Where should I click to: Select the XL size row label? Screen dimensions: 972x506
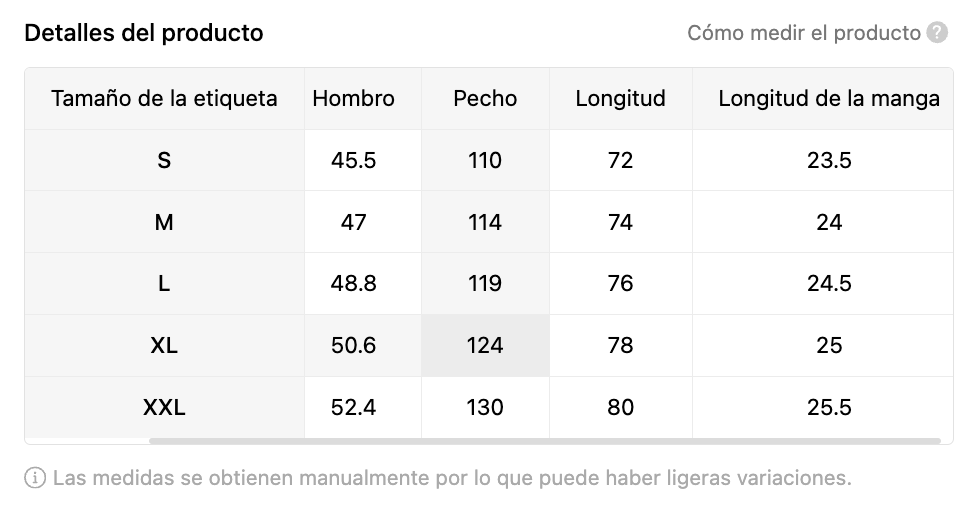164,345
